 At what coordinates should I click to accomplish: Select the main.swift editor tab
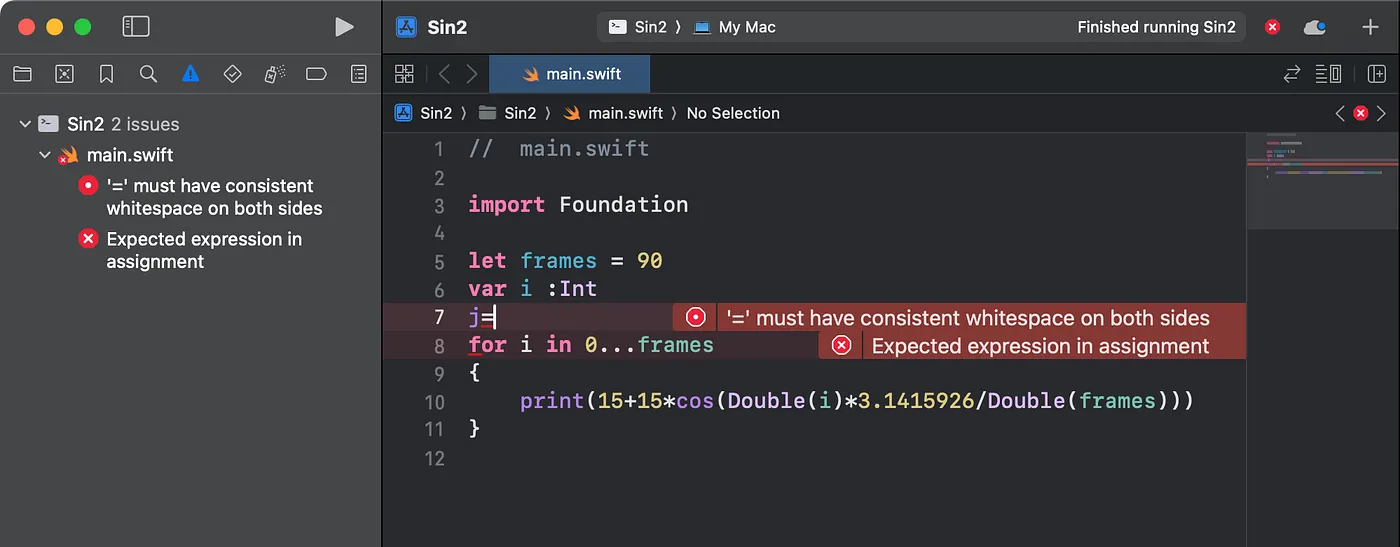[584, 74]
